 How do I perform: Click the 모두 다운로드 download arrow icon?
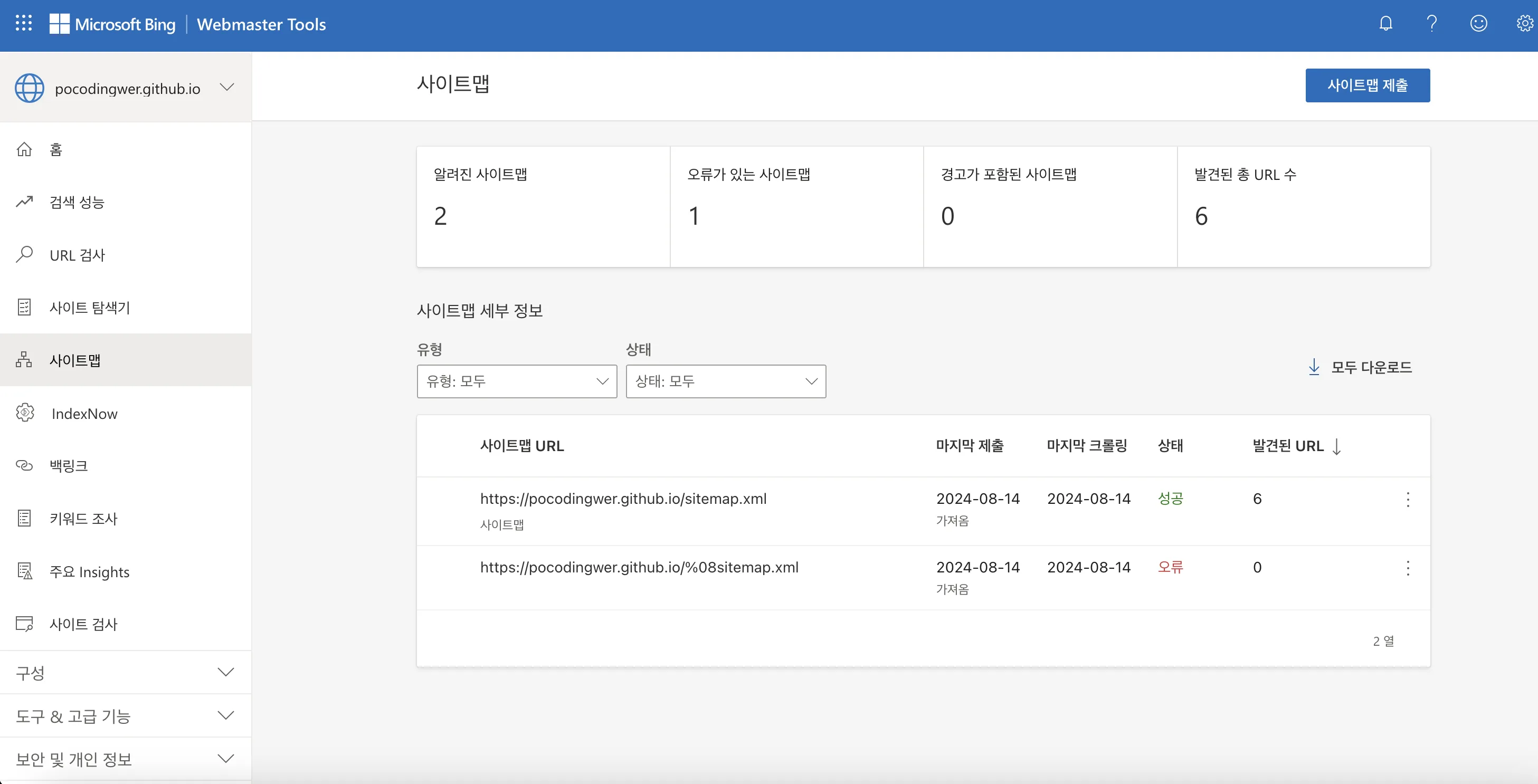pos(1314,367)
